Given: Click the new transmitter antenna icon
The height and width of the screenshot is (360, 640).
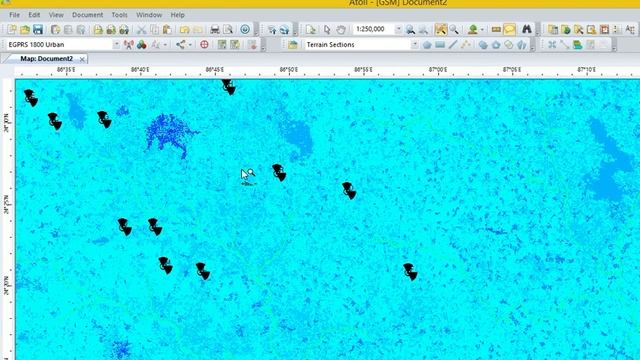Looking at the screenshot, I should [129, 44].
